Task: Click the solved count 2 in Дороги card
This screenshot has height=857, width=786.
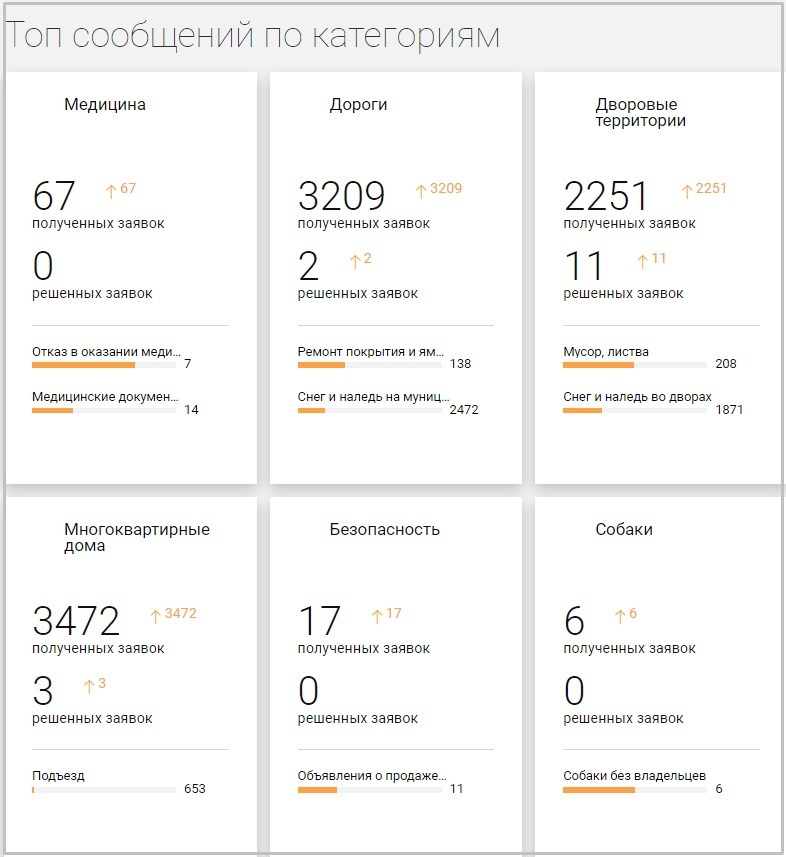Action: [x=308, y=266]
